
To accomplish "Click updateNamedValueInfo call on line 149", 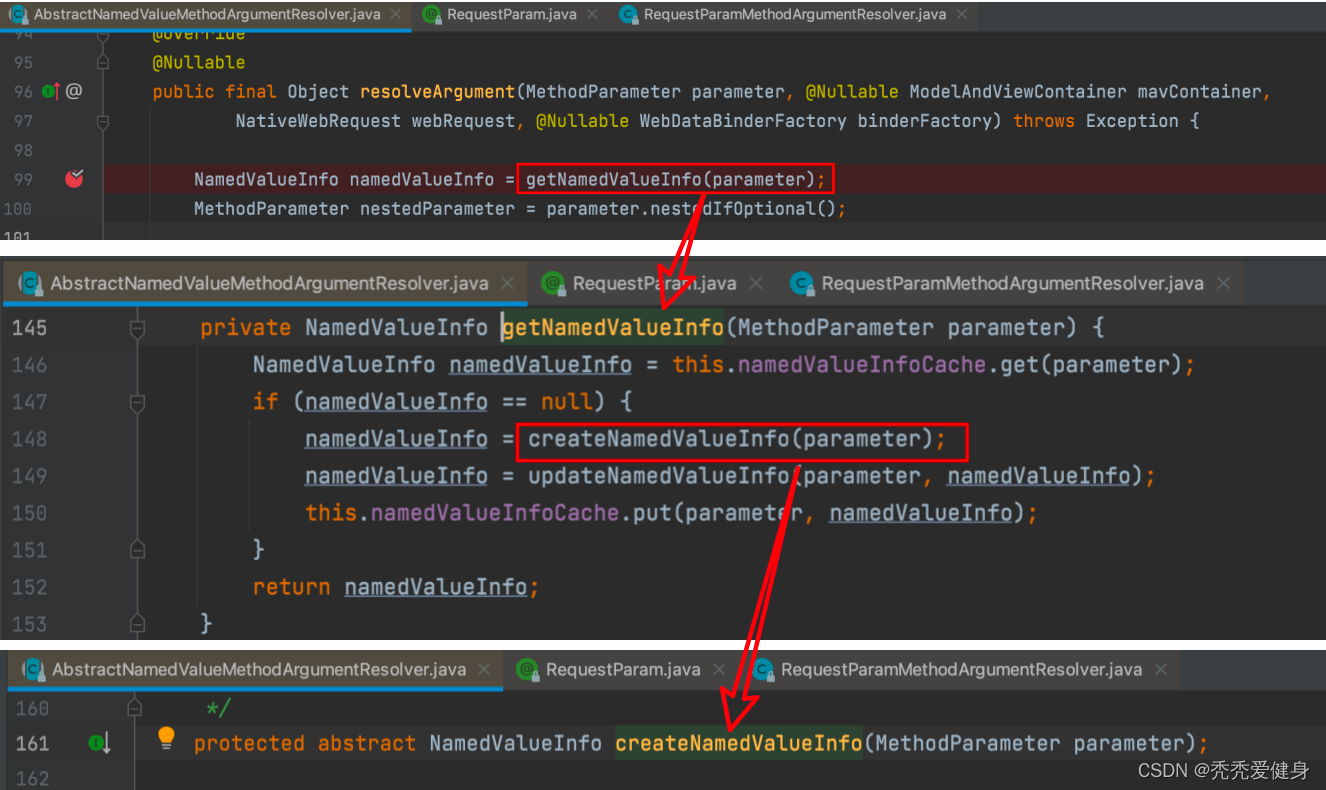I will click(660, 476).
